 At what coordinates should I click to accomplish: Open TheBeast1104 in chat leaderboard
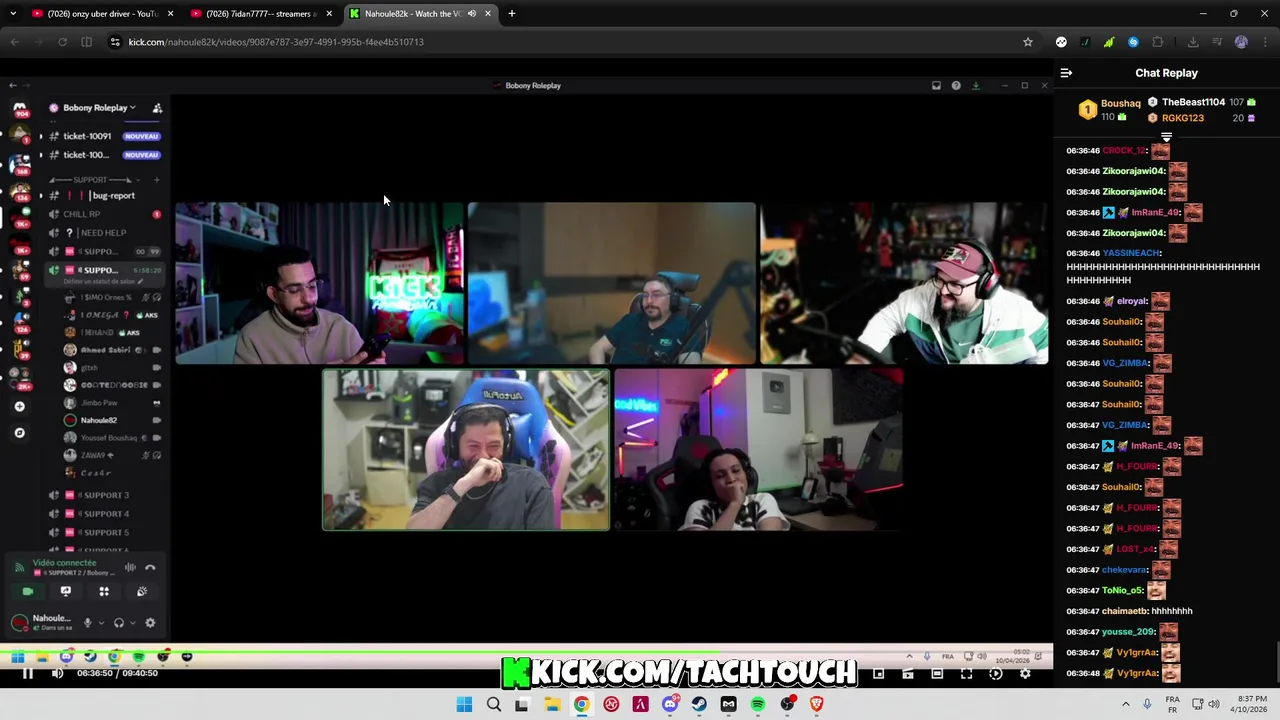[x=1193, y=102]
